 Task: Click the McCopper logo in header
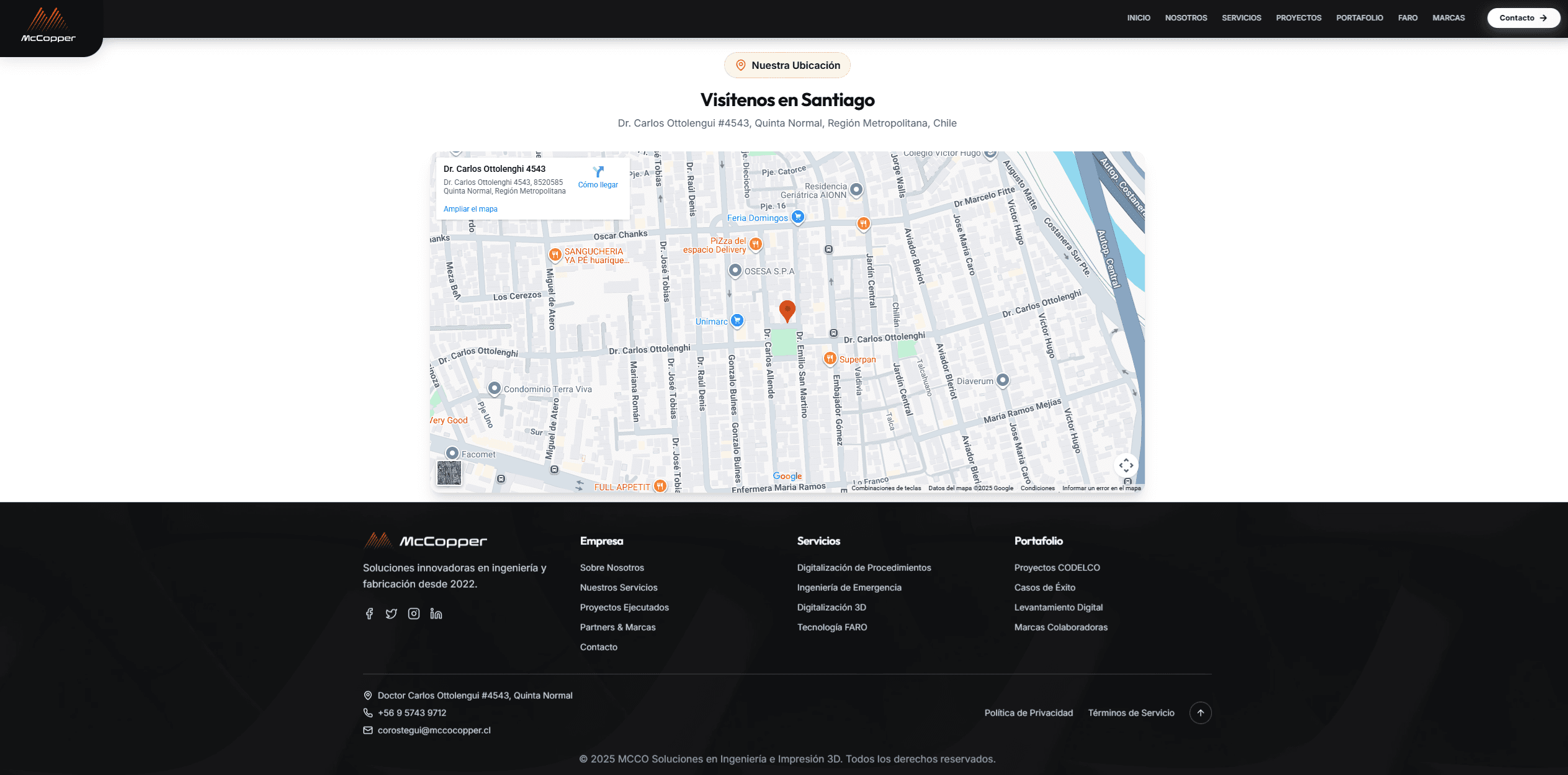point(48,25)
